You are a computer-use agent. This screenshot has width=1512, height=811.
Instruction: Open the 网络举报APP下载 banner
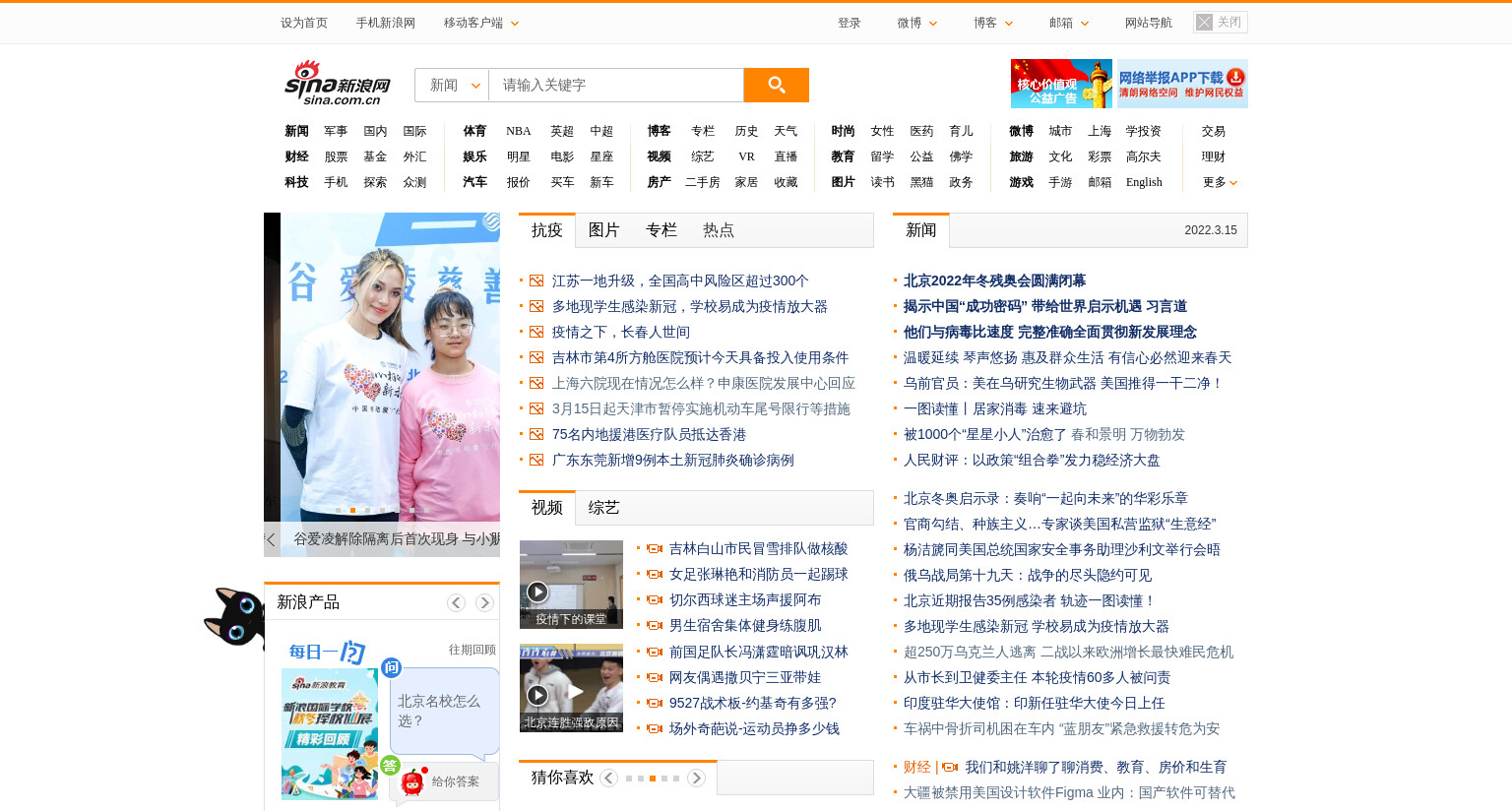tap(1182, 84)
